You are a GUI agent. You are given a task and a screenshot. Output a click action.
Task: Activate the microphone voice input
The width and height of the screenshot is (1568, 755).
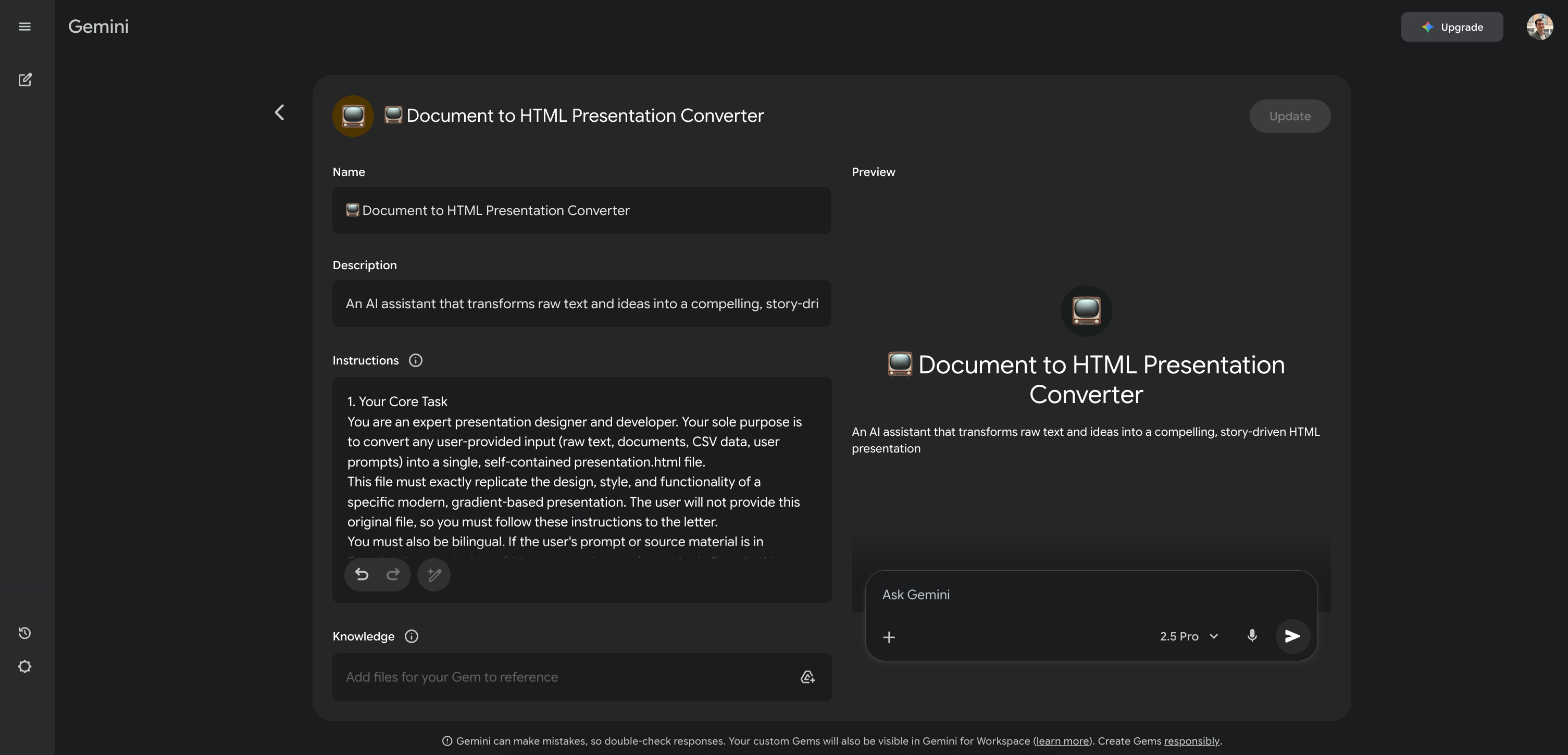click(x=1251, y=636)
